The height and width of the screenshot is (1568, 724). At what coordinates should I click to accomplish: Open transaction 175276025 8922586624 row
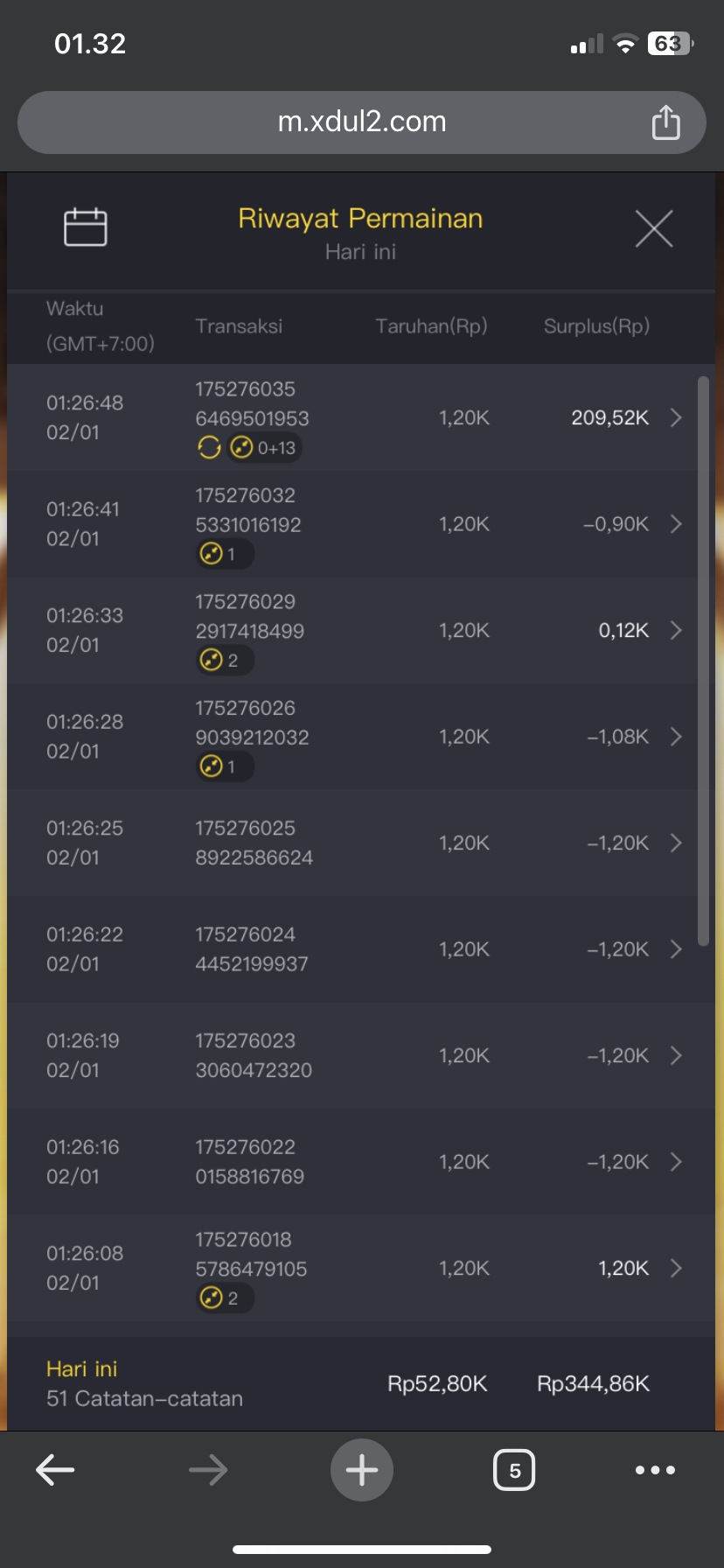point(254,843)
